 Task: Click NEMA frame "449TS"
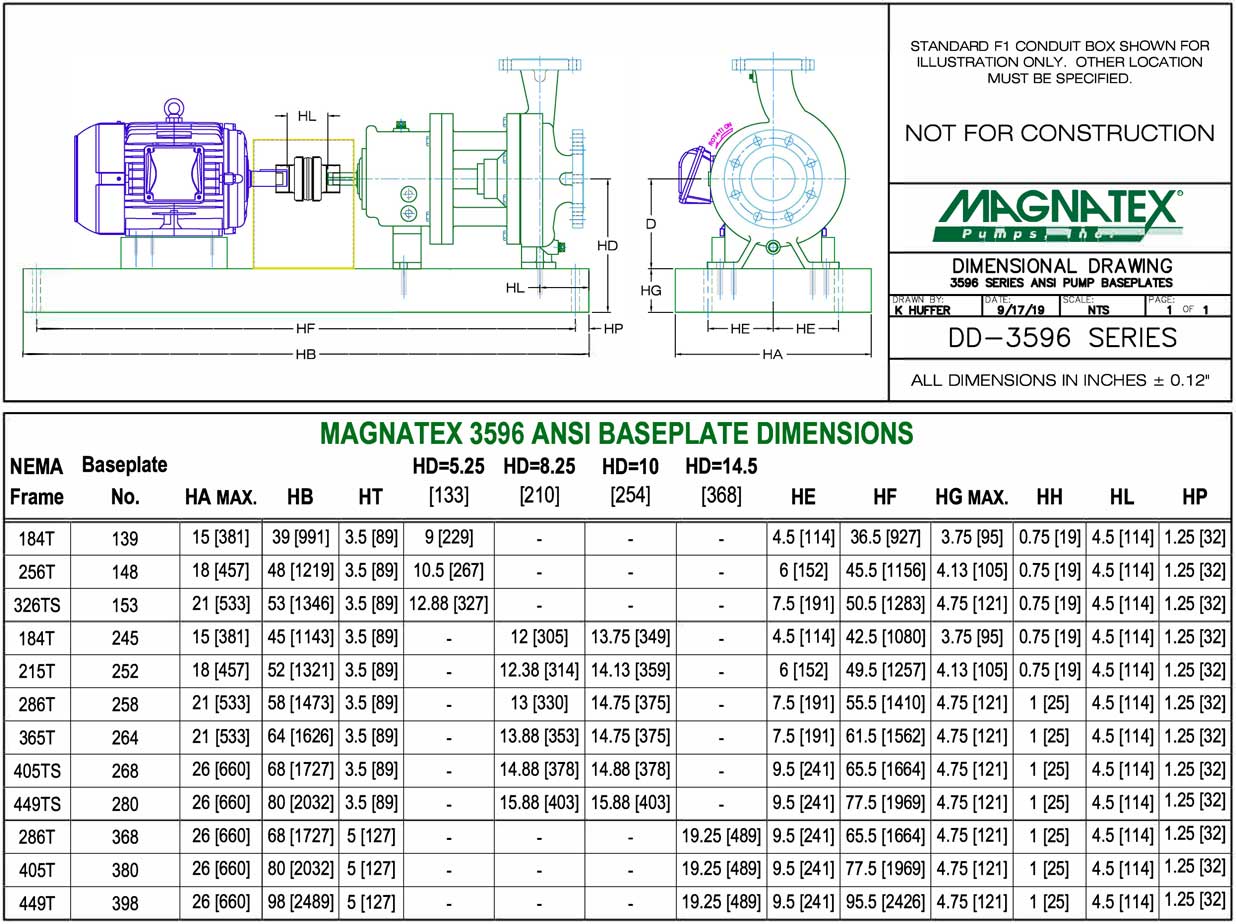[38, 804]
